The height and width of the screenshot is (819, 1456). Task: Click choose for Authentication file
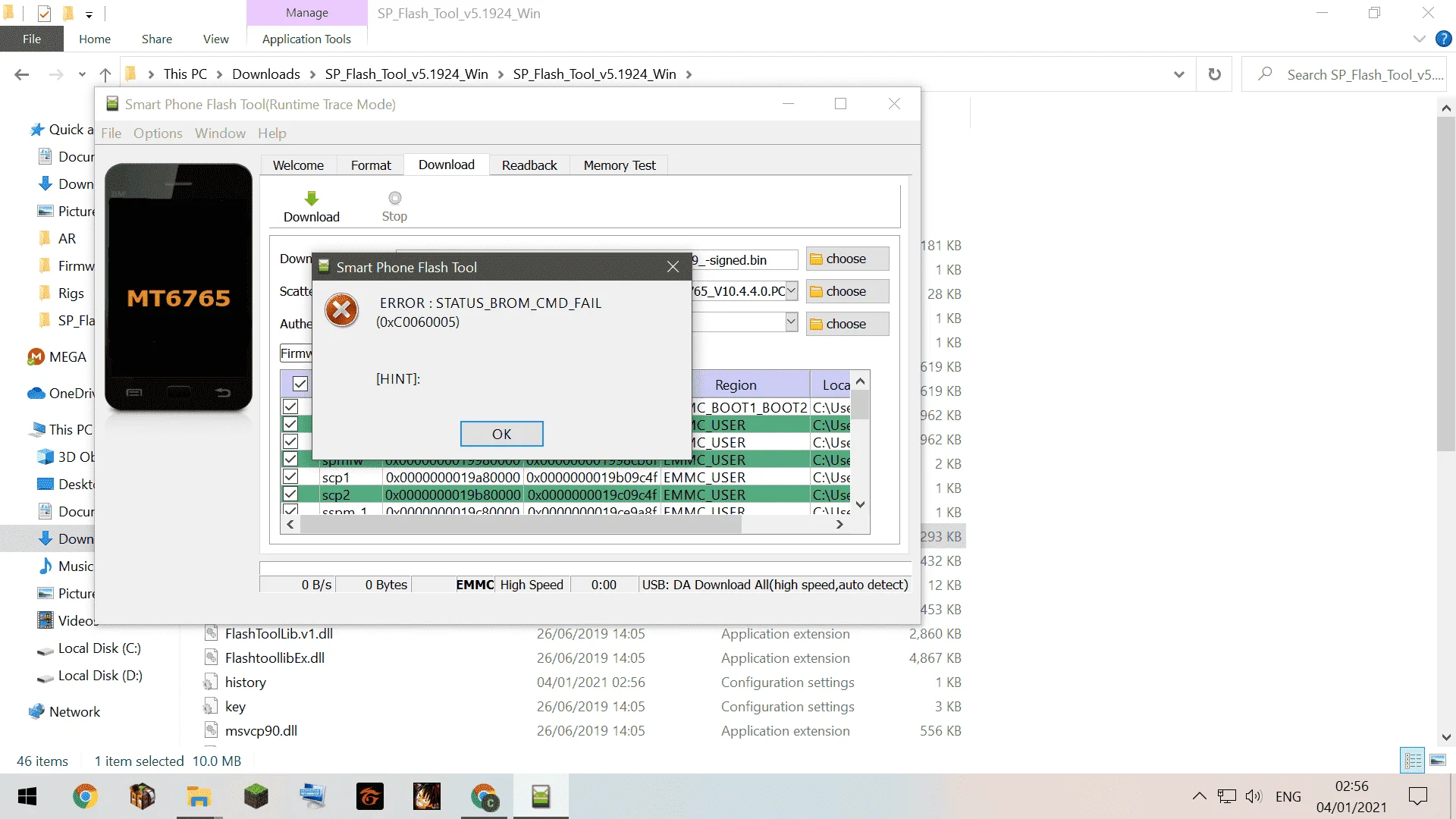tap(847, 324)
